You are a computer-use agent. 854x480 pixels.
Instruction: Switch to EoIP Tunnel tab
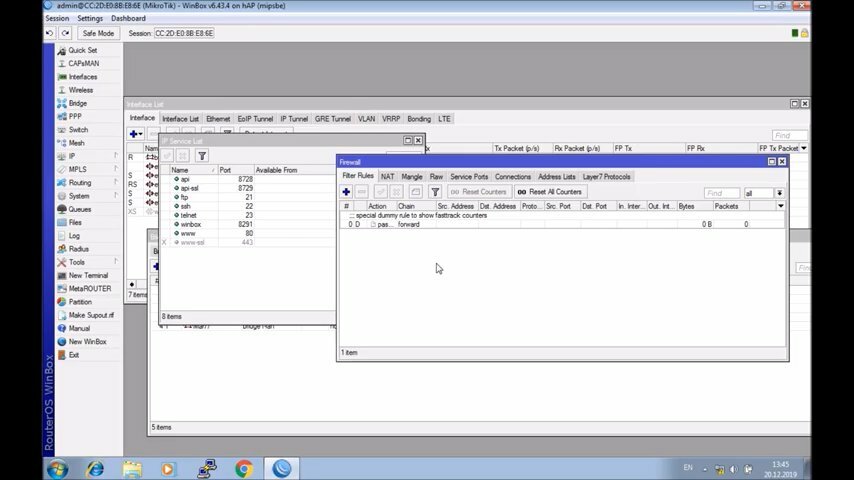pyautogui.click(x=255, y=119)
